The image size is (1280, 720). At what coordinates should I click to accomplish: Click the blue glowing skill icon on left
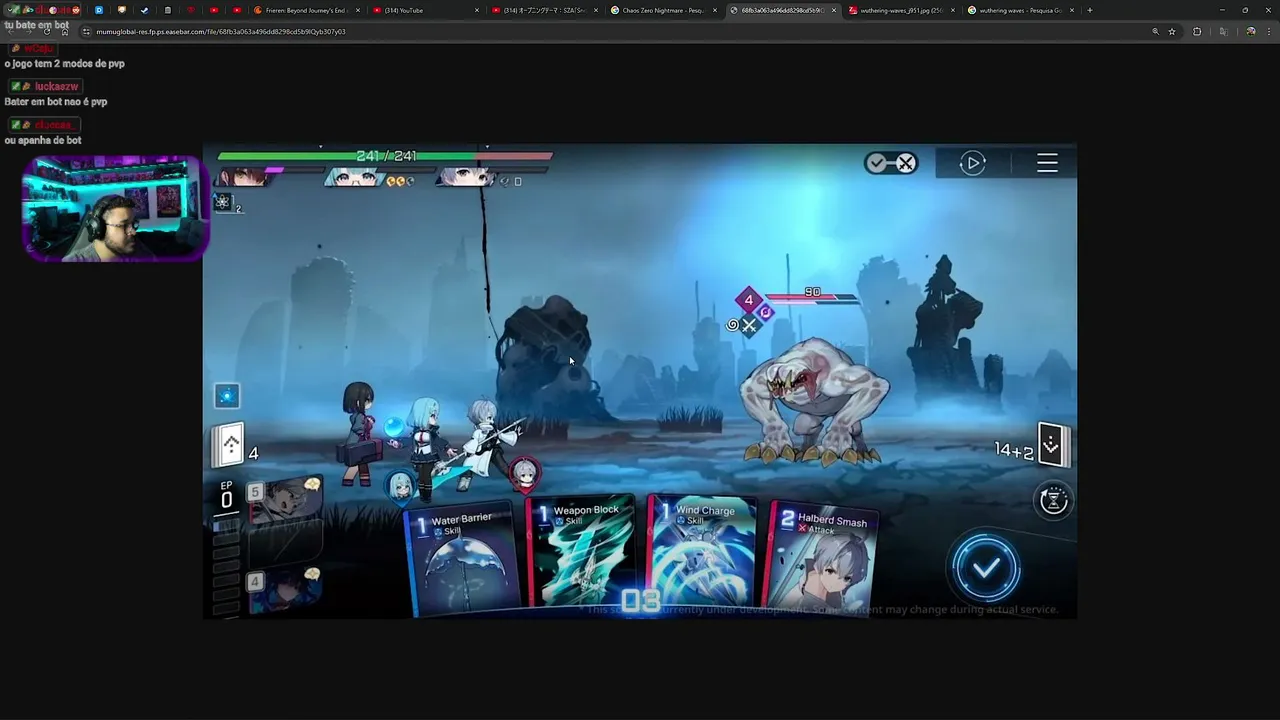click(227, 396)
